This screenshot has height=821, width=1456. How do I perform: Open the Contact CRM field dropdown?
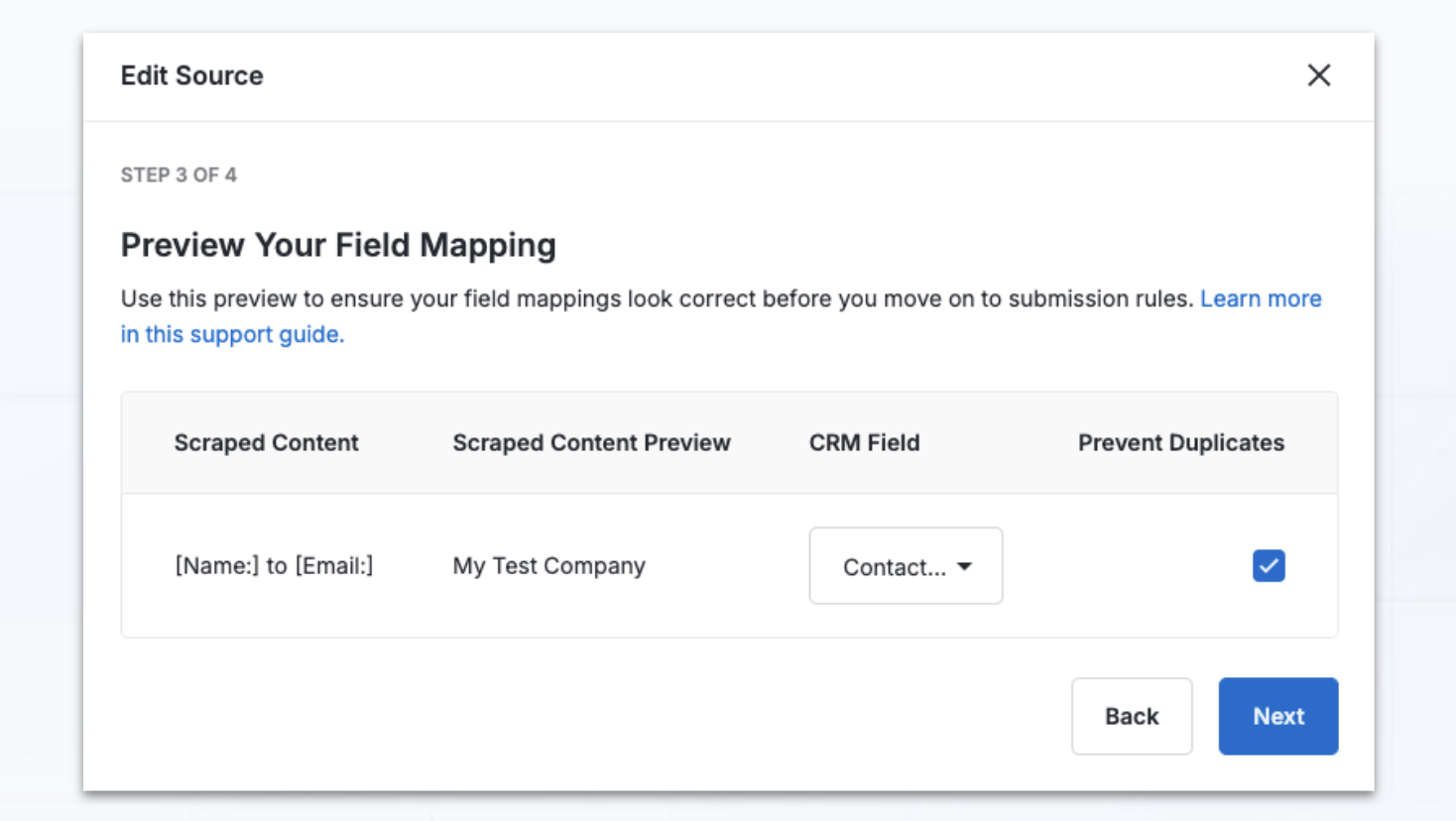(905, 566)
